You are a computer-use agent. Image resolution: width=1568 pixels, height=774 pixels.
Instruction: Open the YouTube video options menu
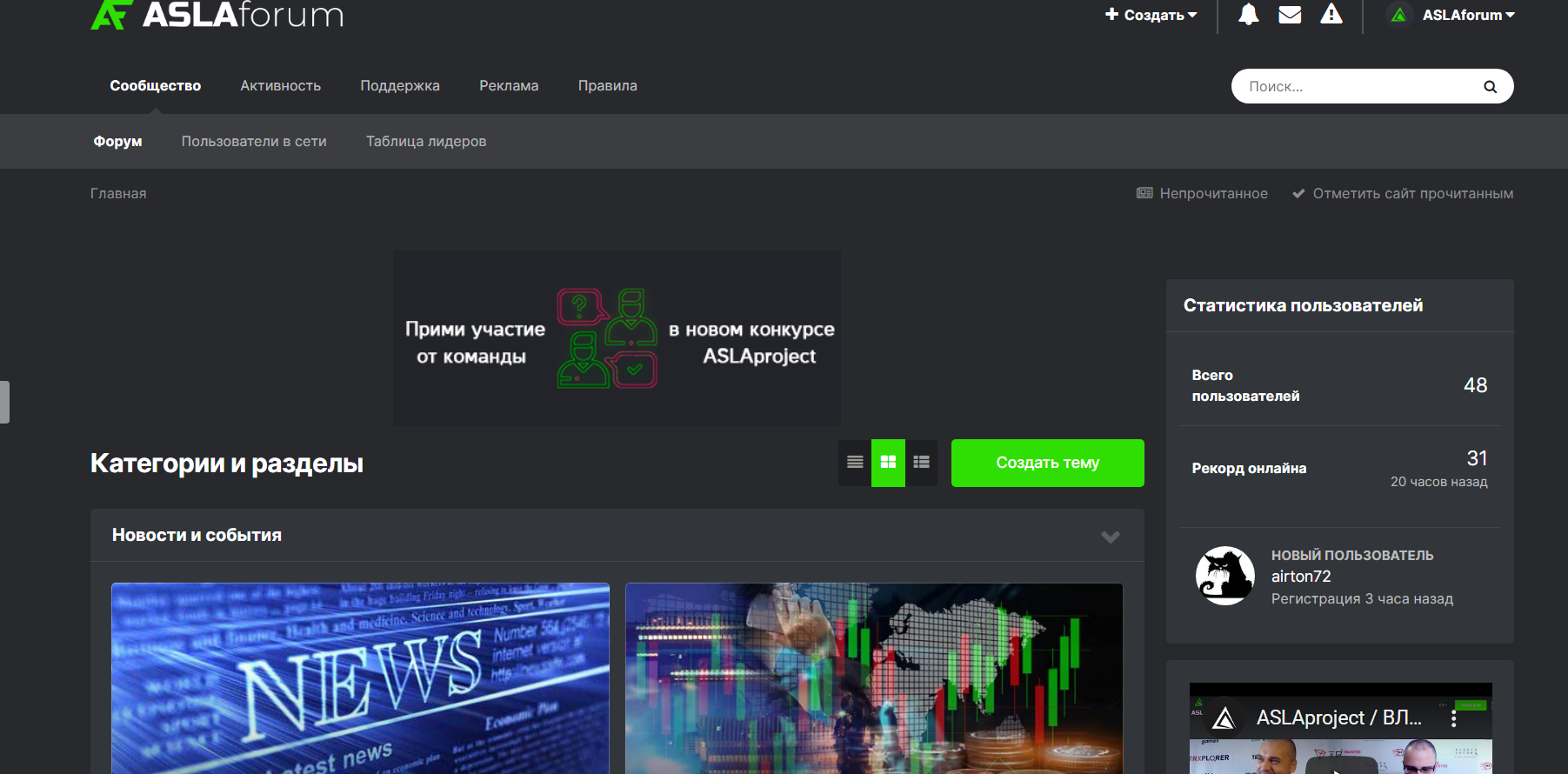[x=1453, y=719]
